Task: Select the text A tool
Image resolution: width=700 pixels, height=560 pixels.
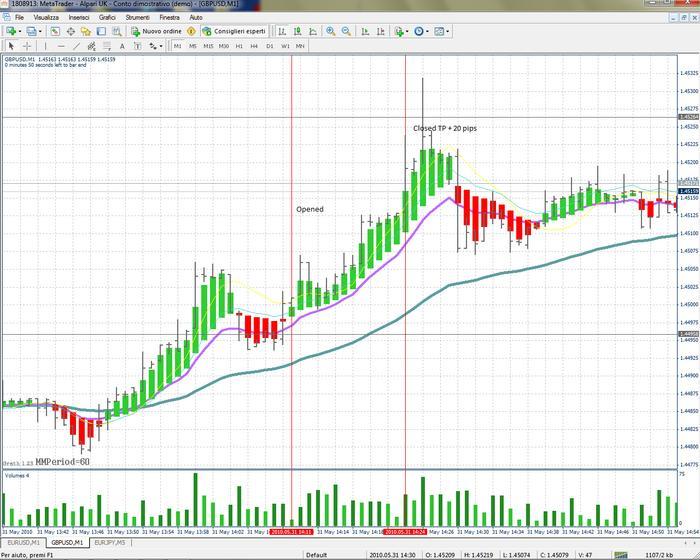Action: pos(122,46)
